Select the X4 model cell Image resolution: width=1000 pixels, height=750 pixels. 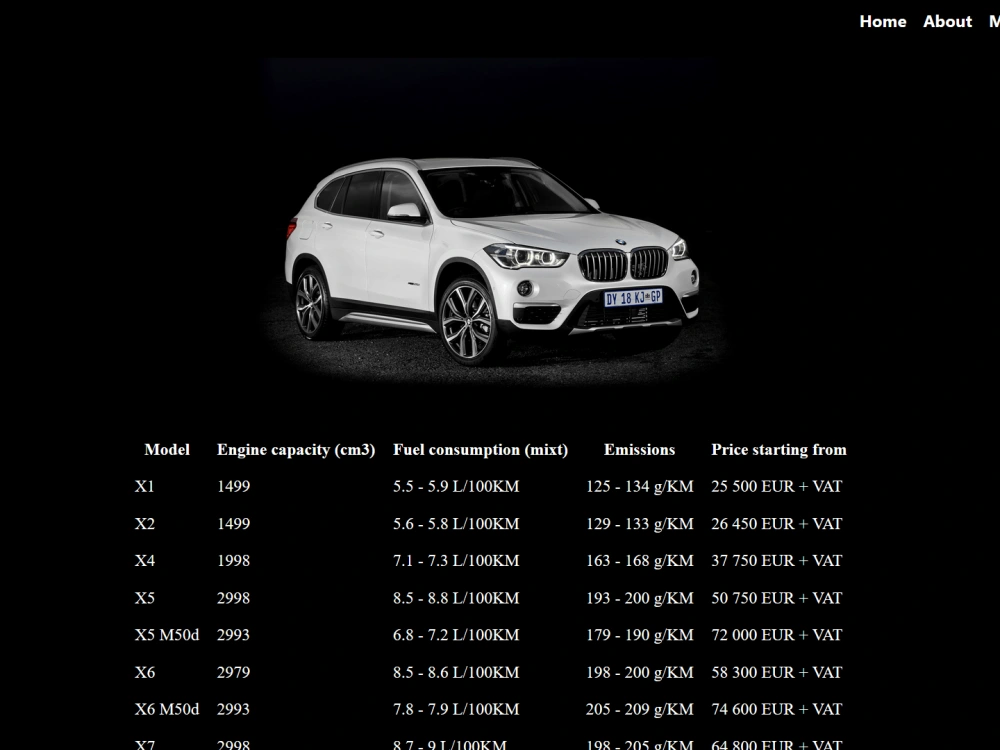(145, 561)
